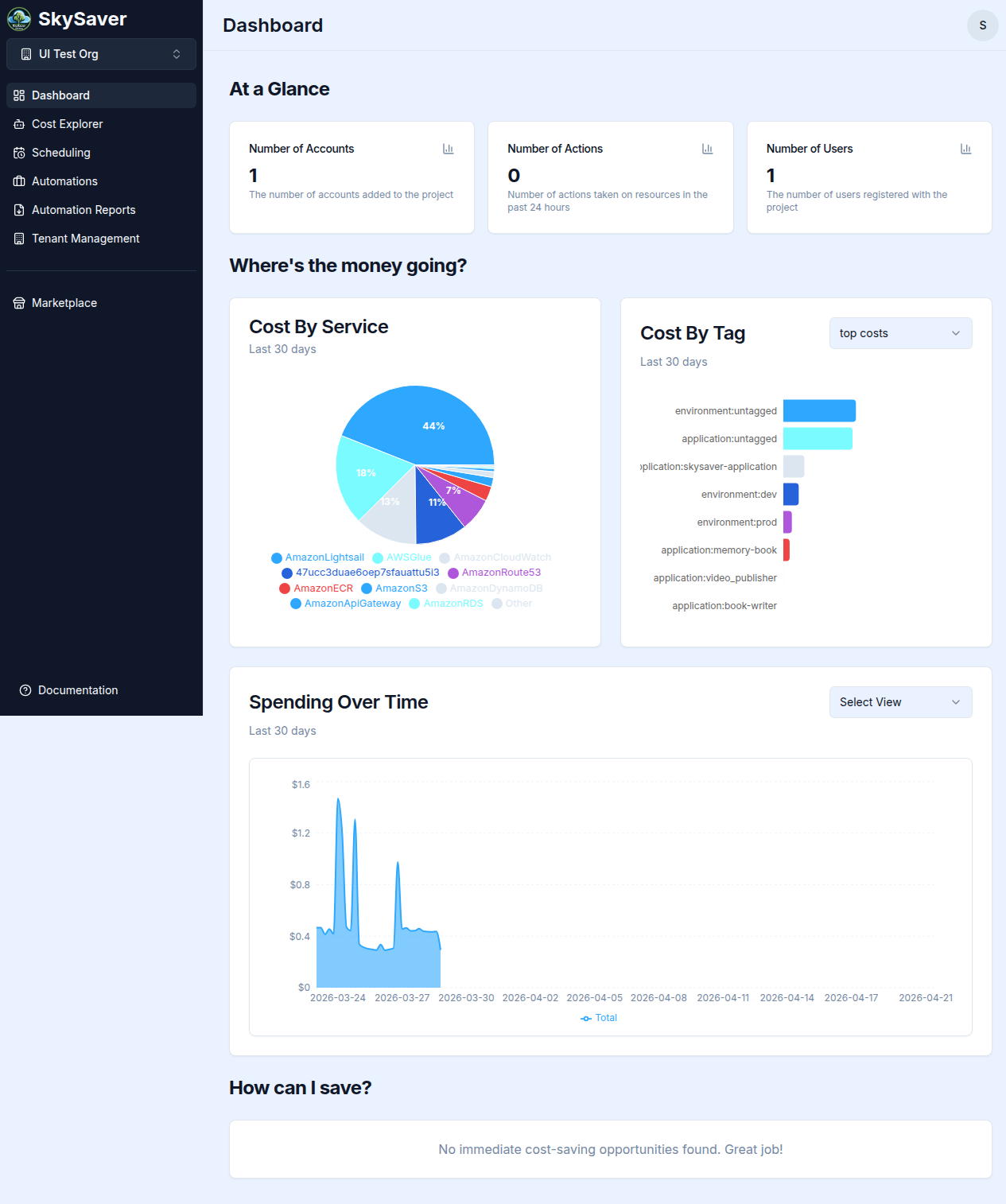
Task: Click the 2026-03-27 axis date label
Action: [402, 998]
